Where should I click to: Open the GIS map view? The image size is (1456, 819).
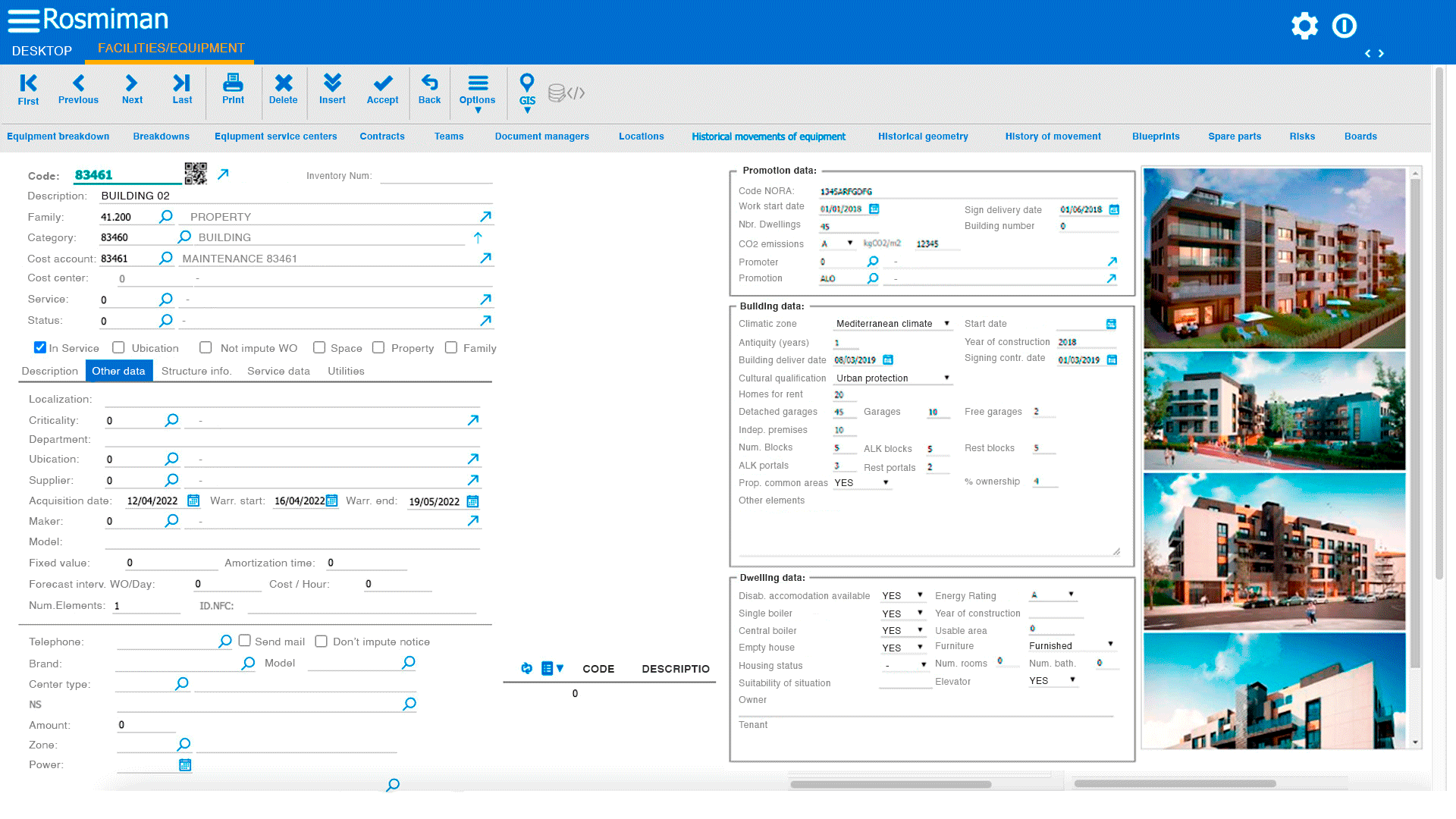coord(526,86)
